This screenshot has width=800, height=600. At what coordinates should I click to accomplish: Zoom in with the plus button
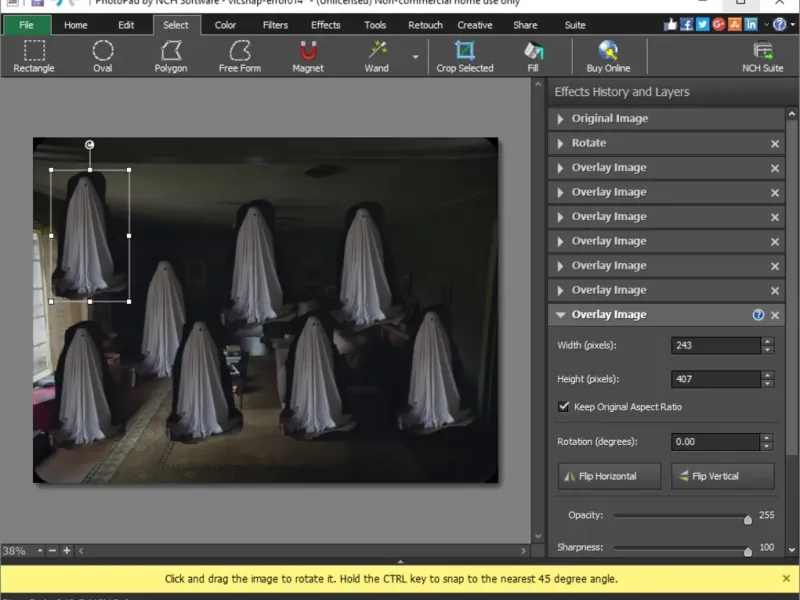[66, 551]
